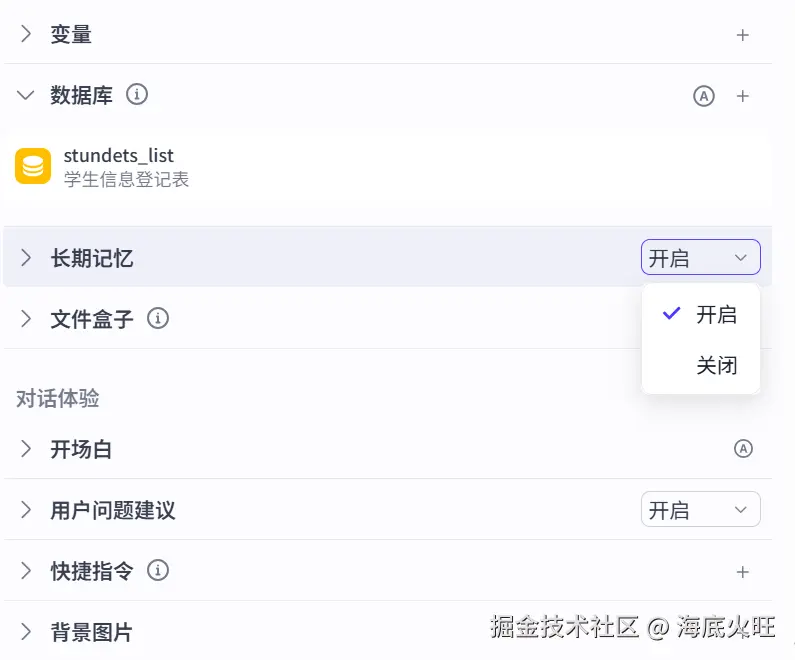Expand the 背景图片 section
The width and height of the screenshot is (795, 660).
coord(26,632)
